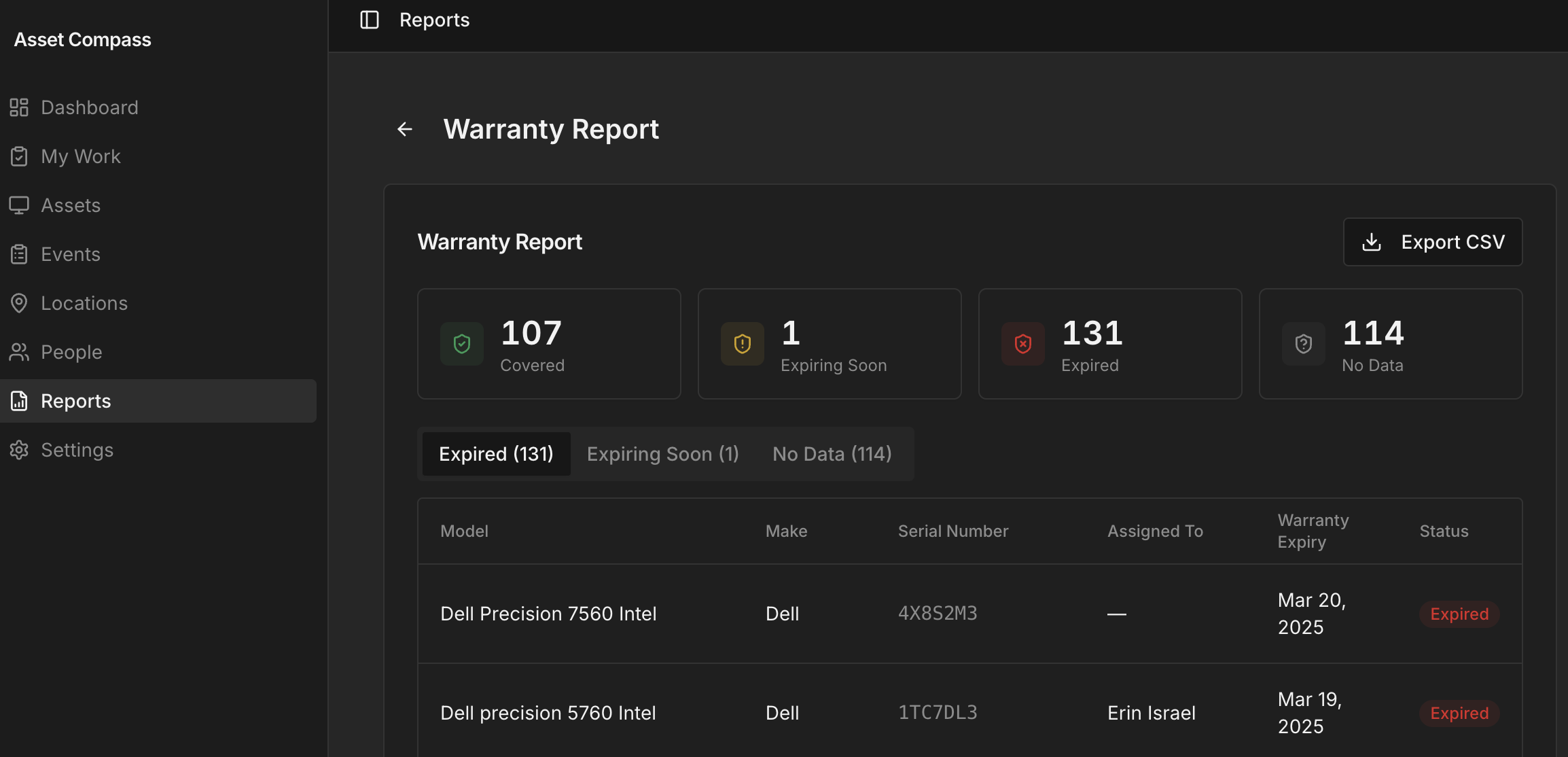The width and height of the screenshot is (1568, 757).
Task: Click the Make column header
Action: [x=787, y=531]
